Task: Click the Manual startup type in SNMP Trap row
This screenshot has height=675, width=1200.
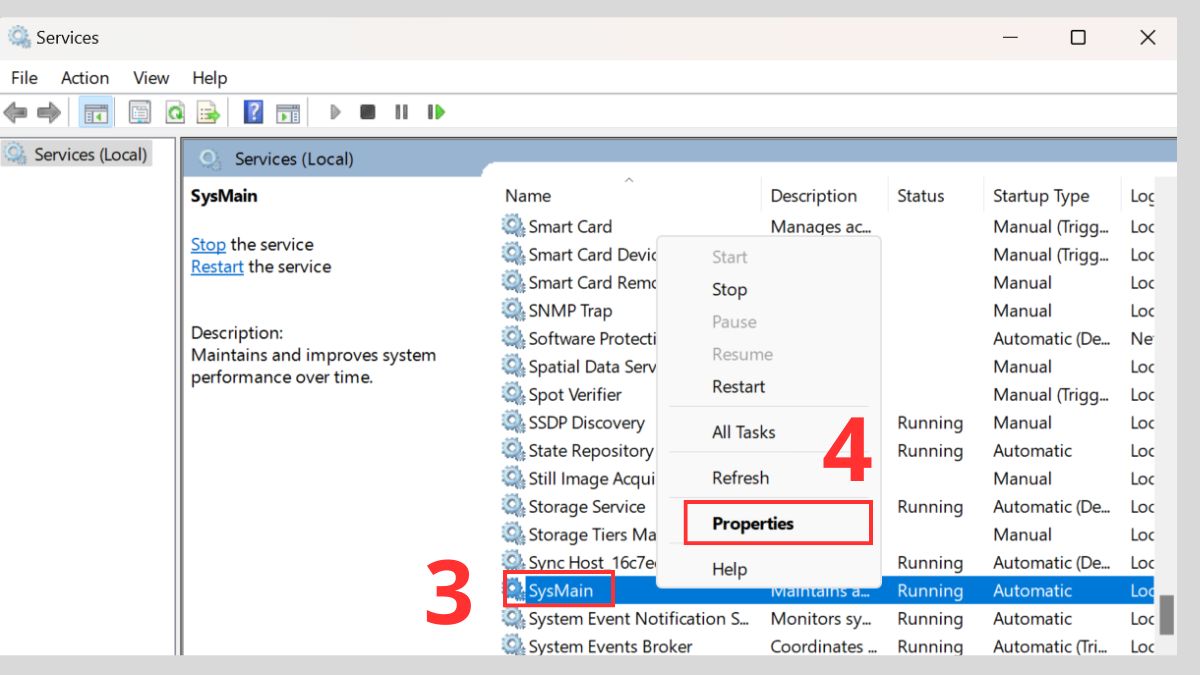Action: (1022, 310)
